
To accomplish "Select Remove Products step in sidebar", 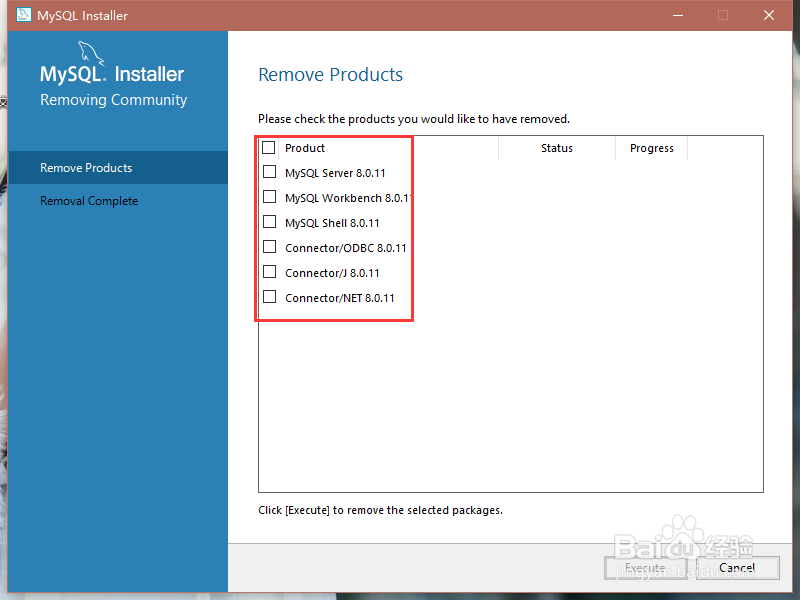I will [x=118, y=168].
